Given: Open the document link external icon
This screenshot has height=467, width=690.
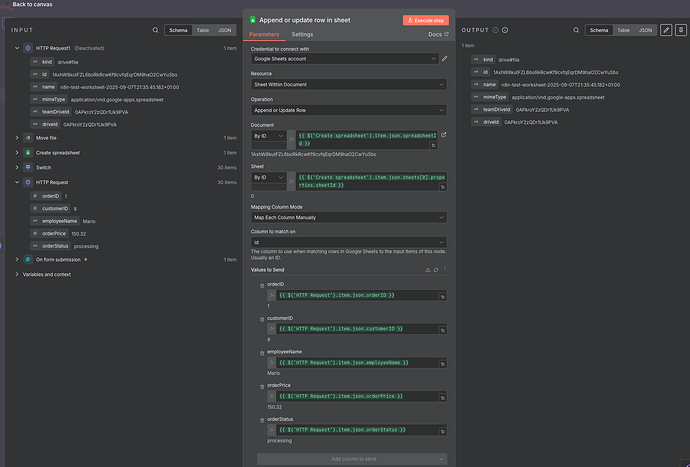Looking at the screenshot, I should [444, 134].
